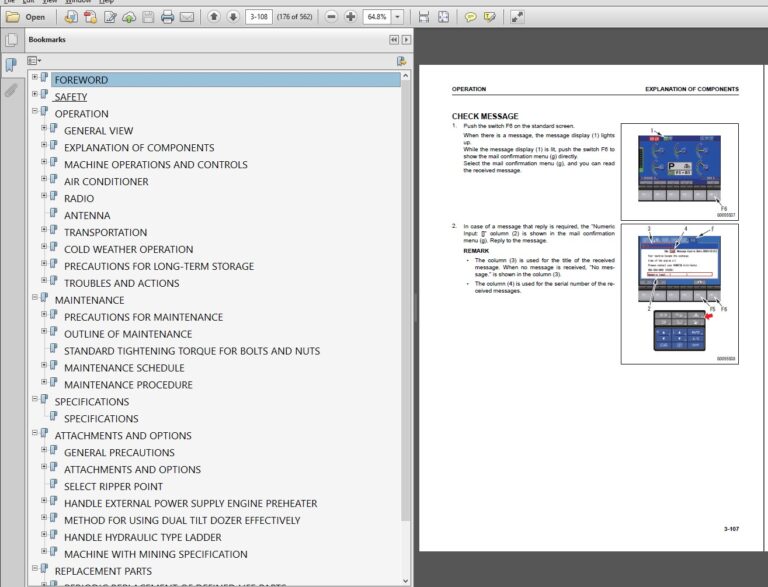768x587 pixels.
Task: Click the Open folder icon in toolbar
Action: (12, 17)
